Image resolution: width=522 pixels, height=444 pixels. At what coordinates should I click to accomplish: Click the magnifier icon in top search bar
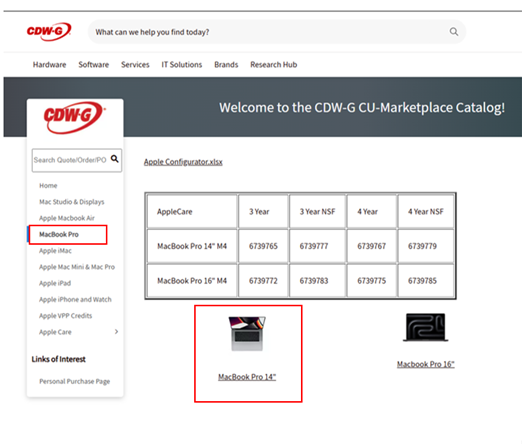coord(454,32)
